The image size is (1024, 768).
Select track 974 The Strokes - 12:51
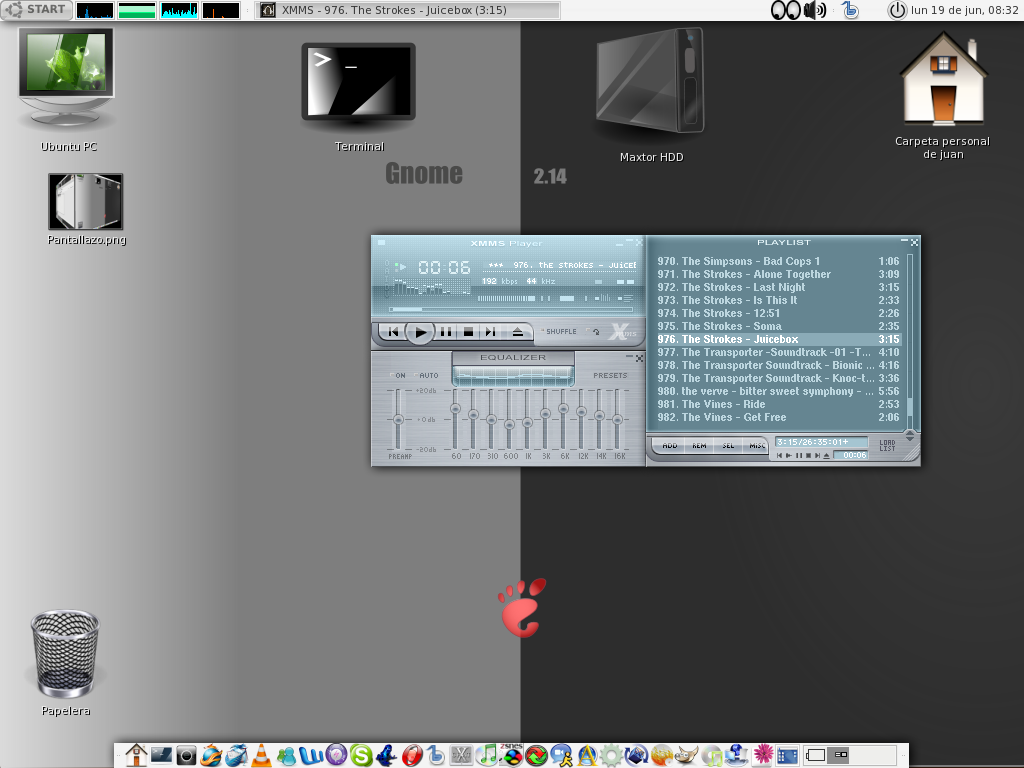(x=778, y=313)
